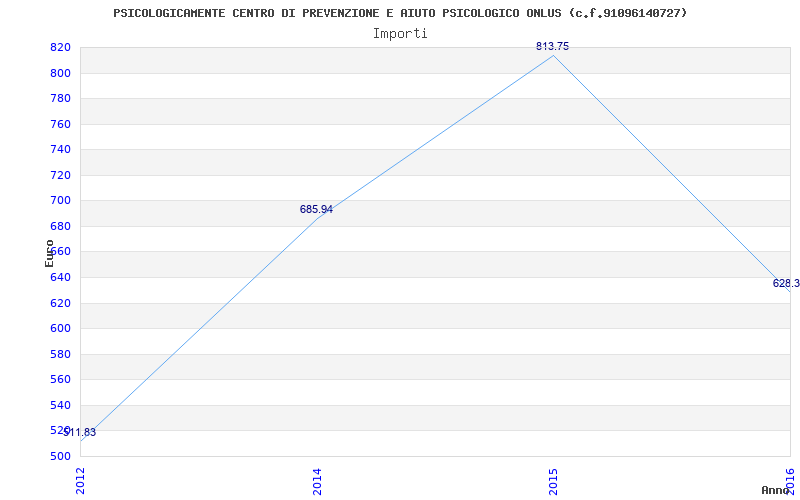The height and width of the screenshot is (500, 800).
Task: Click x-axis year label 2016
Action: click(x=790, y=481)
